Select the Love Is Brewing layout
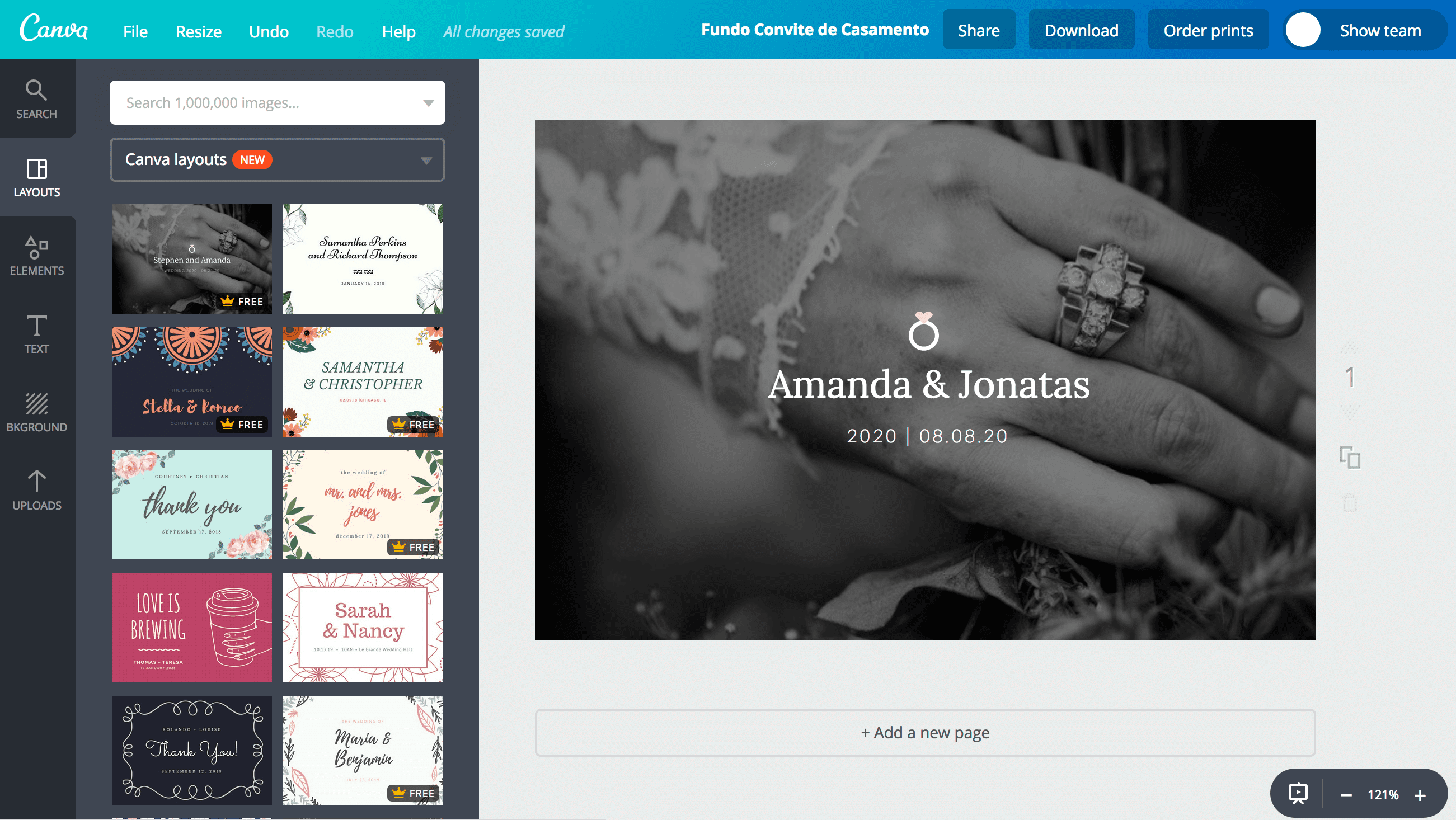Viewport: 1456px width, 820px height. coord(191,627)
